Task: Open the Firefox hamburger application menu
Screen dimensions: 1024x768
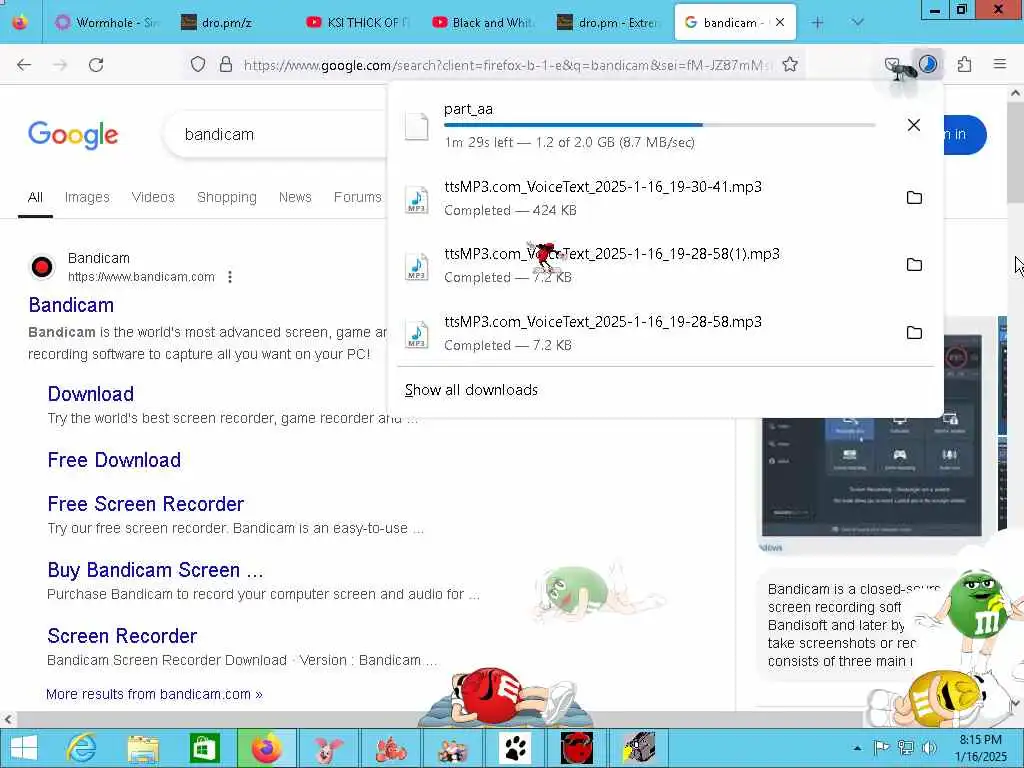Action: point(1000,64)
